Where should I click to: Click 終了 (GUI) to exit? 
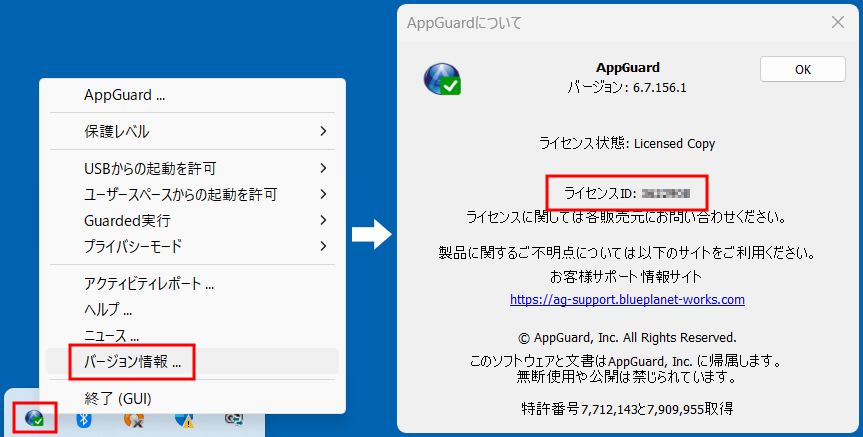coord(117,398)
